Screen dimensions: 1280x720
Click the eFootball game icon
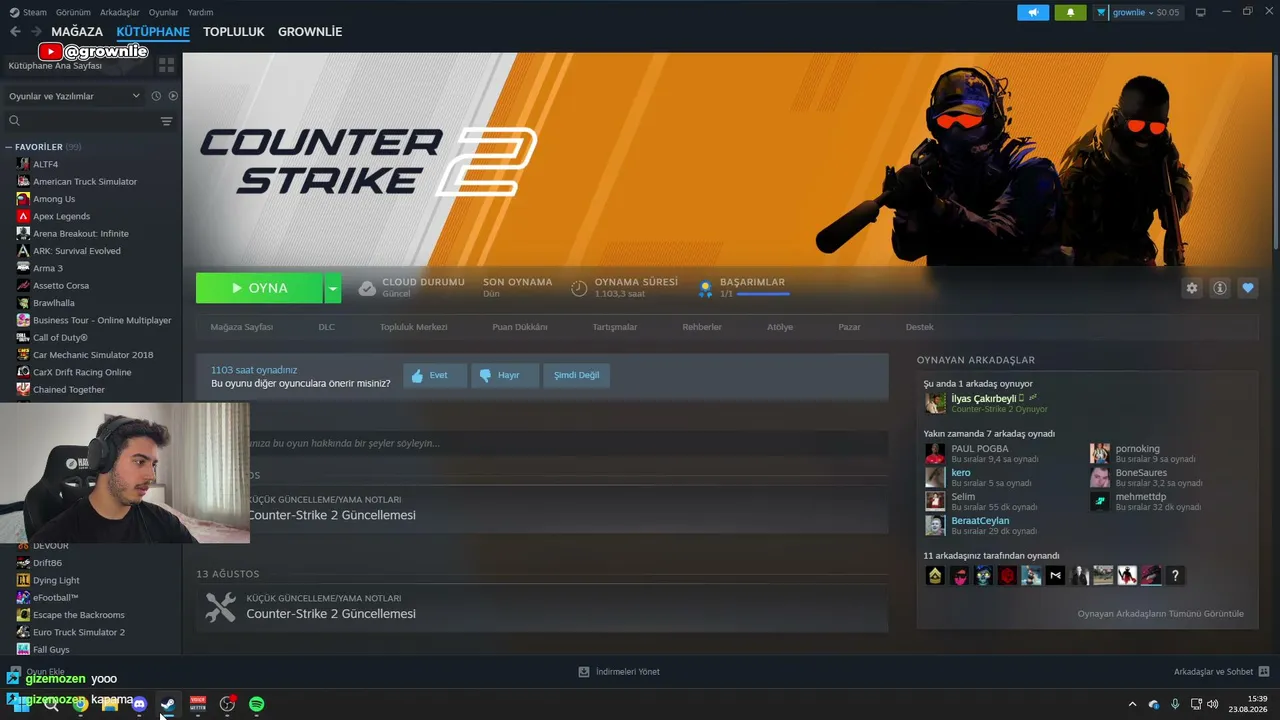pyautogui.click(x=23, y=597)
